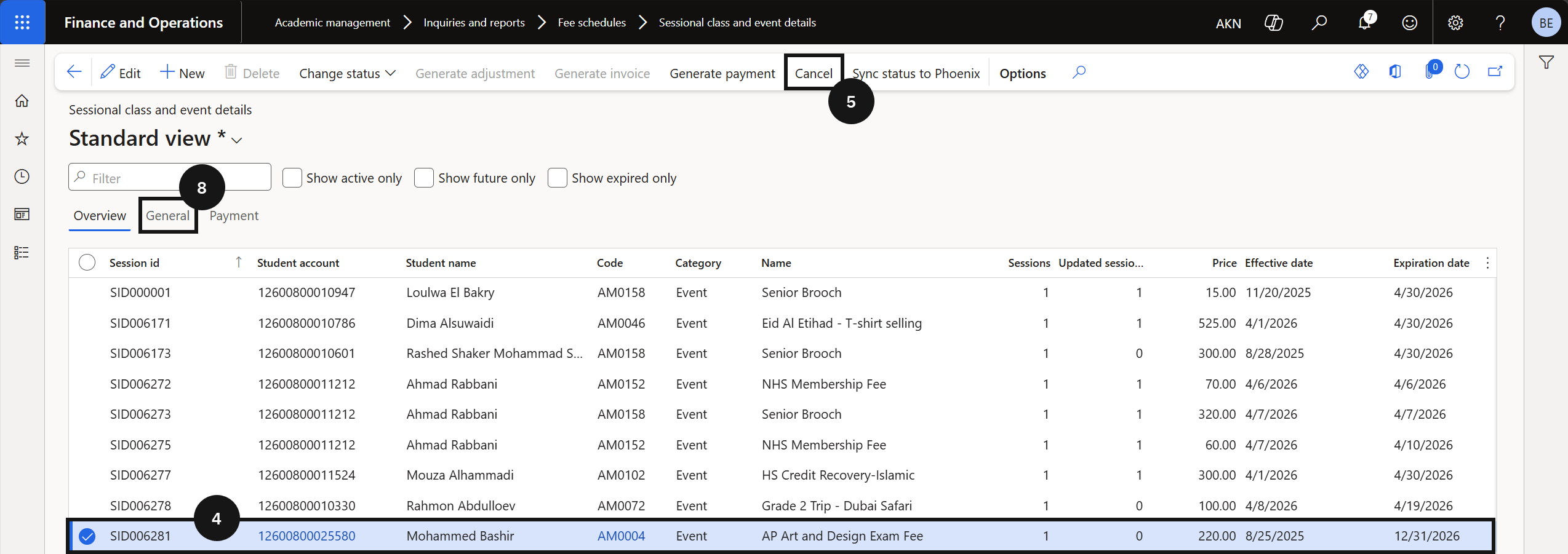Open Recent clock icon
Screen dimensions: 1568x554
(22, 177)
